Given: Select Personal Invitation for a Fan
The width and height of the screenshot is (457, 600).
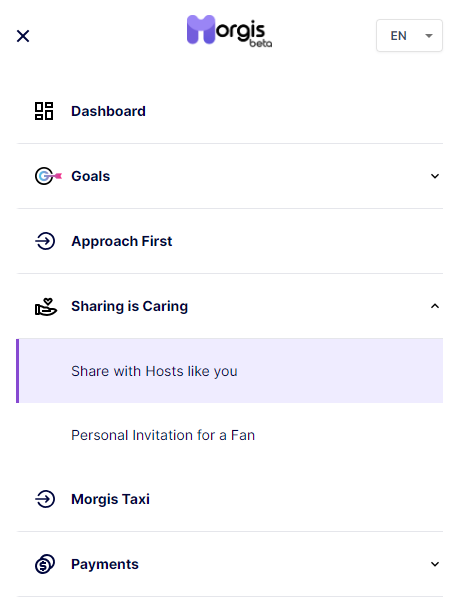Looking at the screenshot, I should pyautogui.click(x=163, y=435).
